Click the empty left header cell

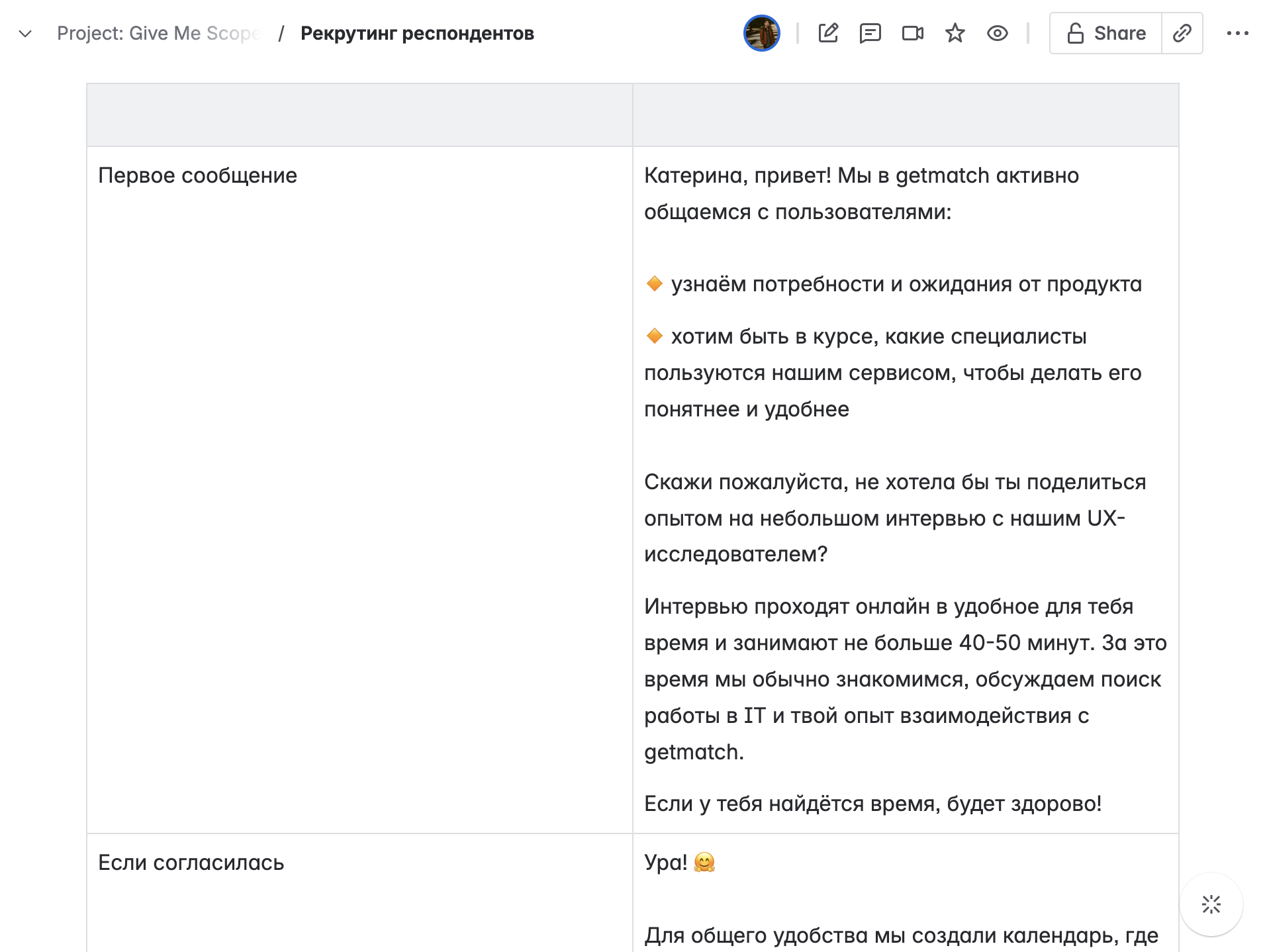(359, 115)
